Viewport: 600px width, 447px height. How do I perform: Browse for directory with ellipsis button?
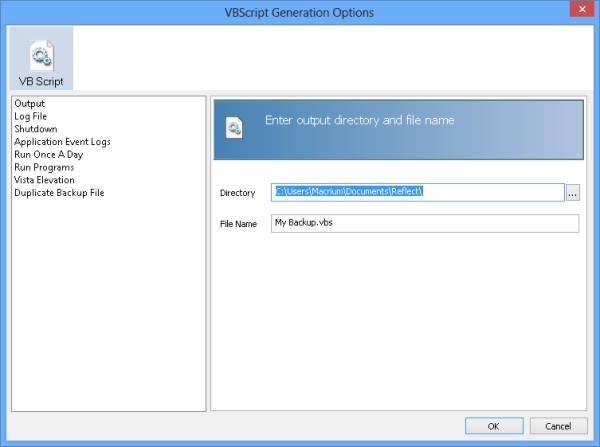click(572, 193)
